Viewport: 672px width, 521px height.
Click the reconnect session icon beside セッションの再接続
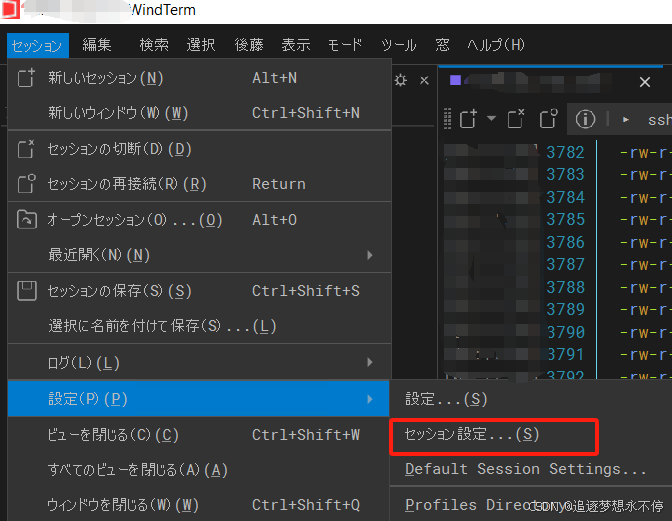coord(26,184)
